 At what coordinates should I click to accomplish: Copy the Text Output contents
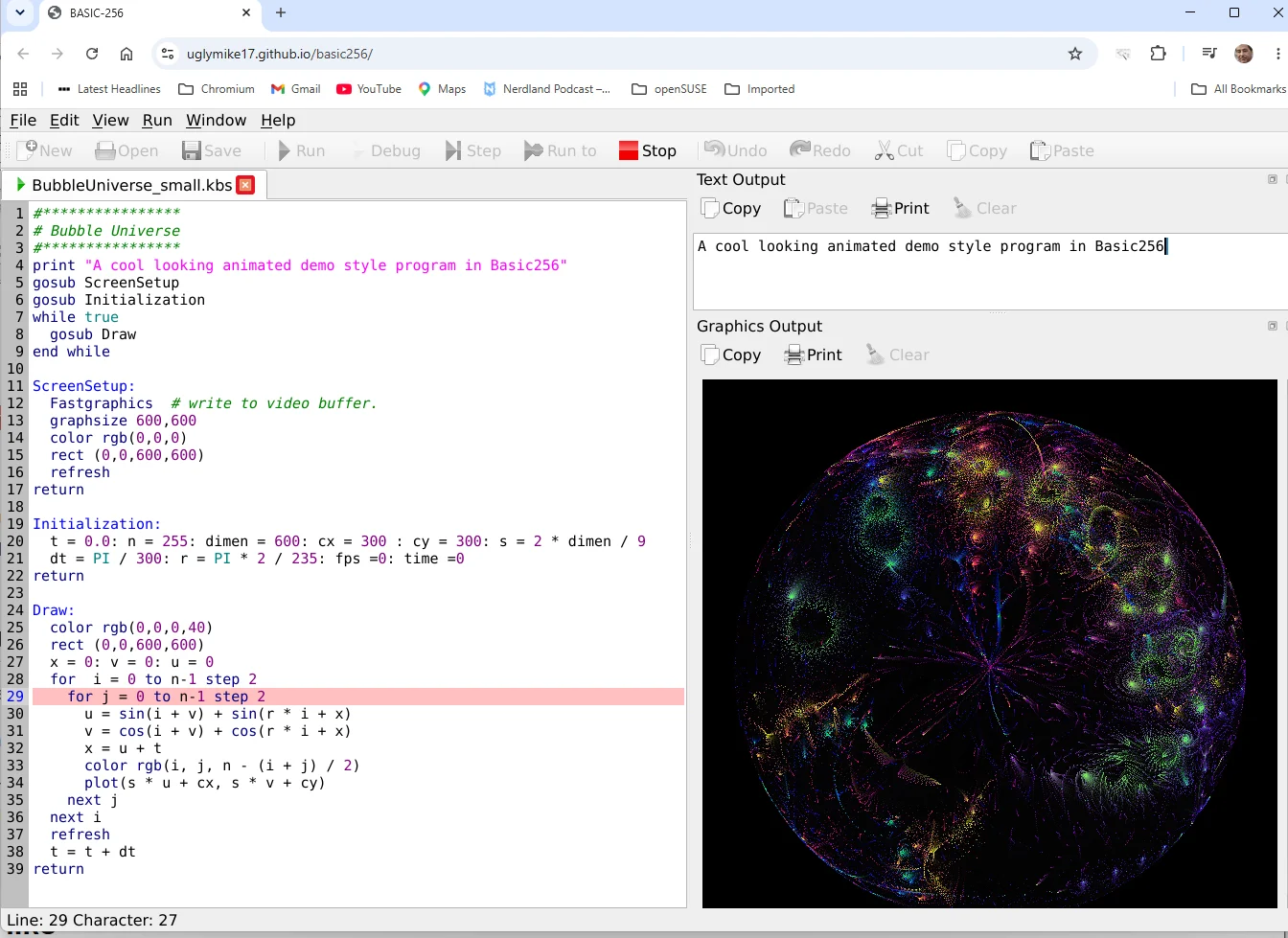click(x=731, y=208)
